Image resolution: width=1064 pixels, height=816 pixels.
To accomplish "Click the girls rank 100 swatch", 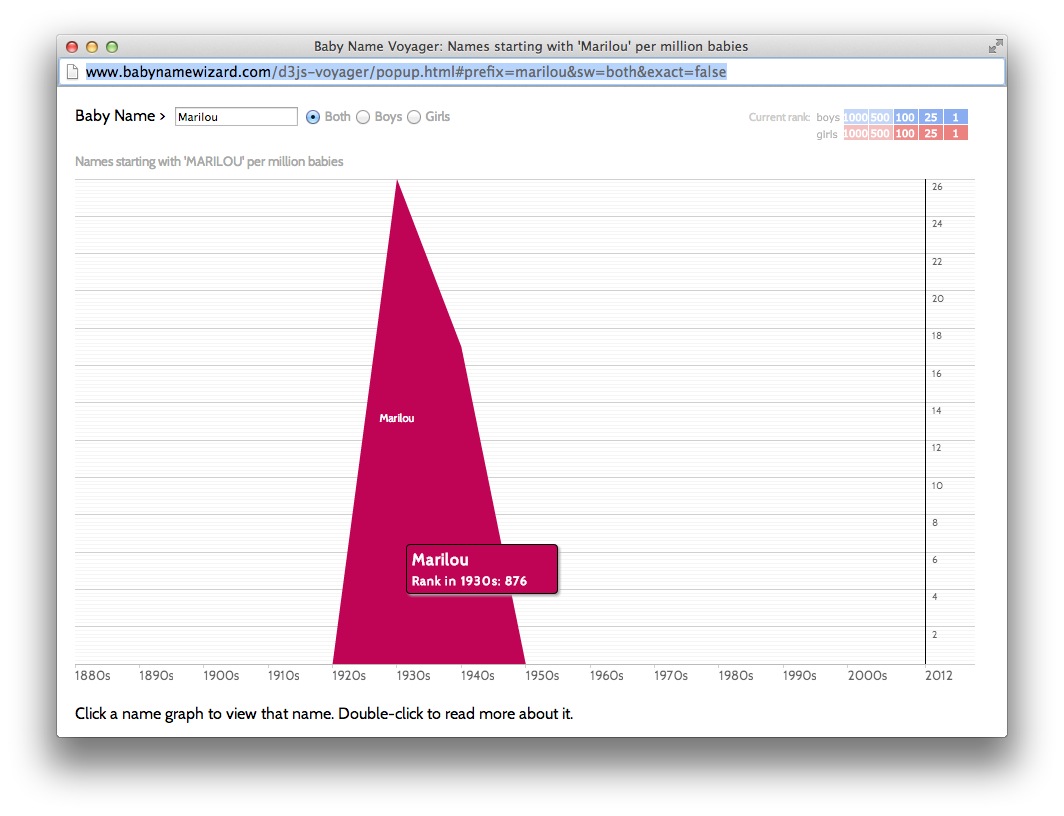I will pyautogui.click(x=905, y=133).
